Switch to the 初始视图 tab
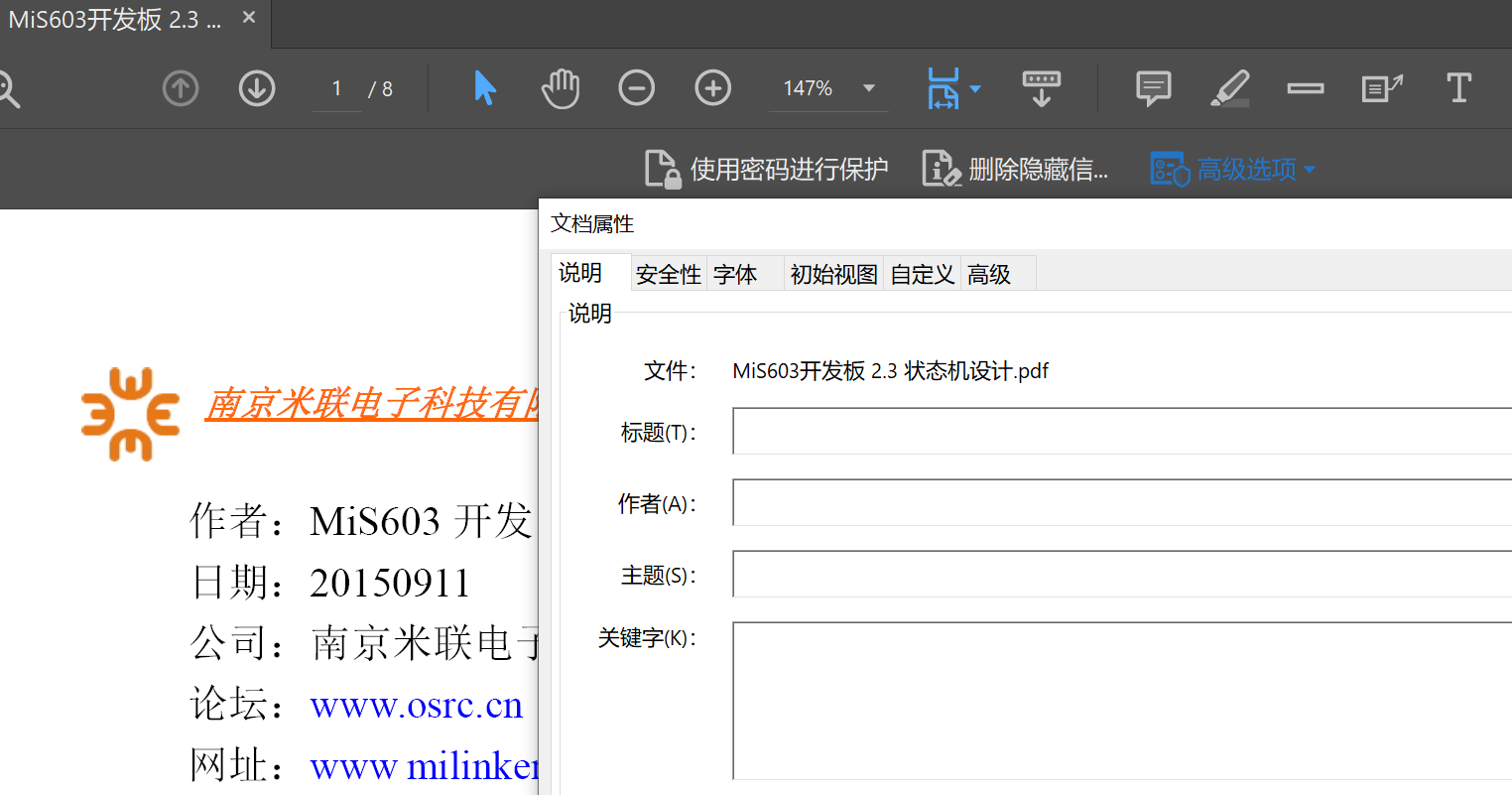Screen dimensions: 1512x795 click(834, 274)
